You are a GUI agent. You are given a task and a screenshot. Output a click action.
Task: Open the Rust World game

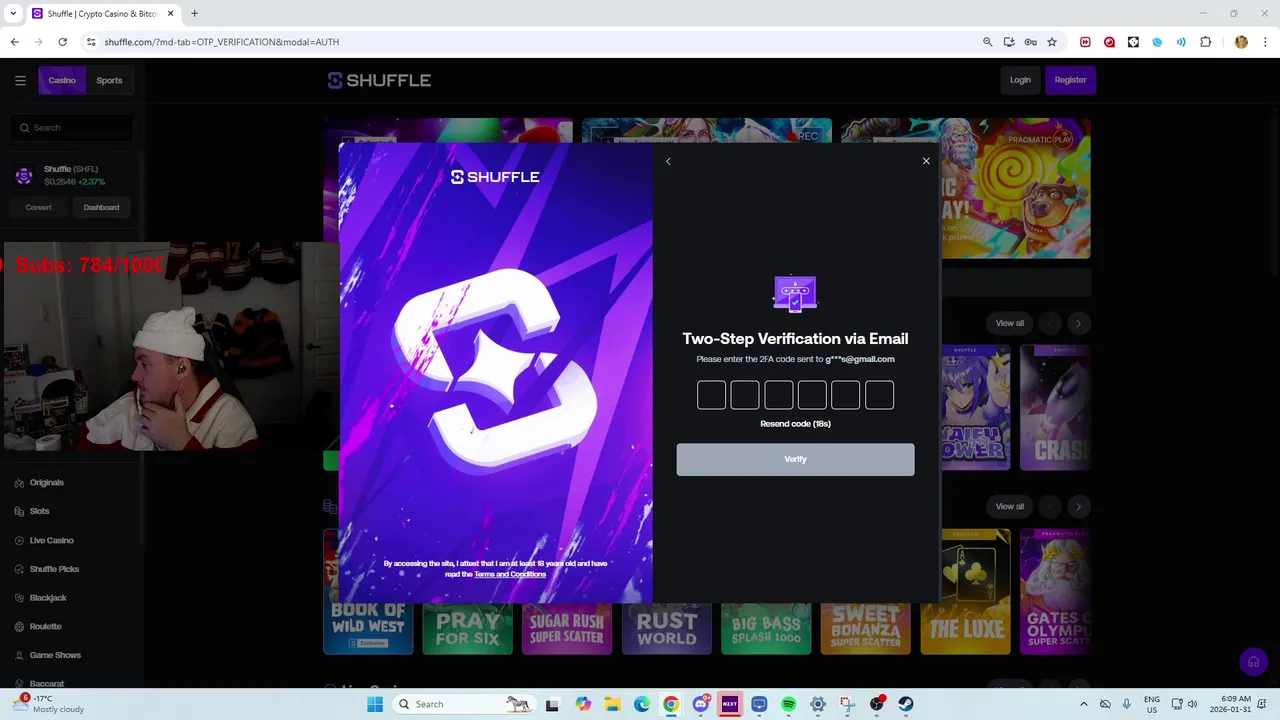tap(666, 628)
